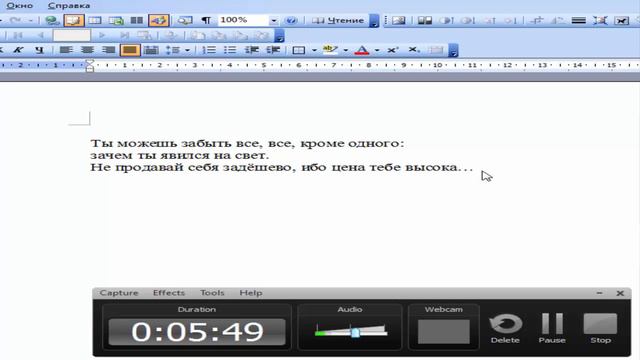This screenshot has width=640, height=360.
Task: Click the Чтение reading mode button
Action: (x=338, y=20)
